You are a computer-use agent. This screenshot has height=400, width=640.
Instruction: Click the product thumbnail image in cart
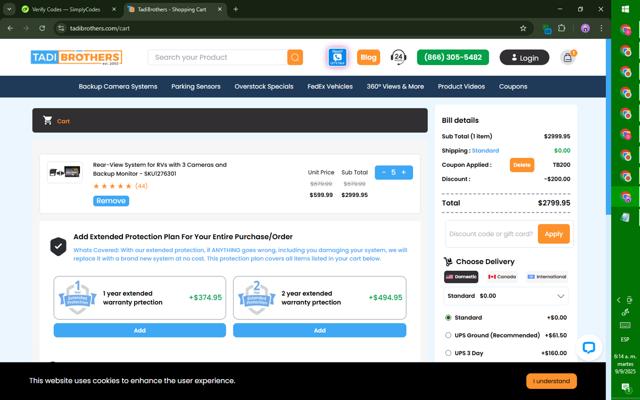coord(65,172)
